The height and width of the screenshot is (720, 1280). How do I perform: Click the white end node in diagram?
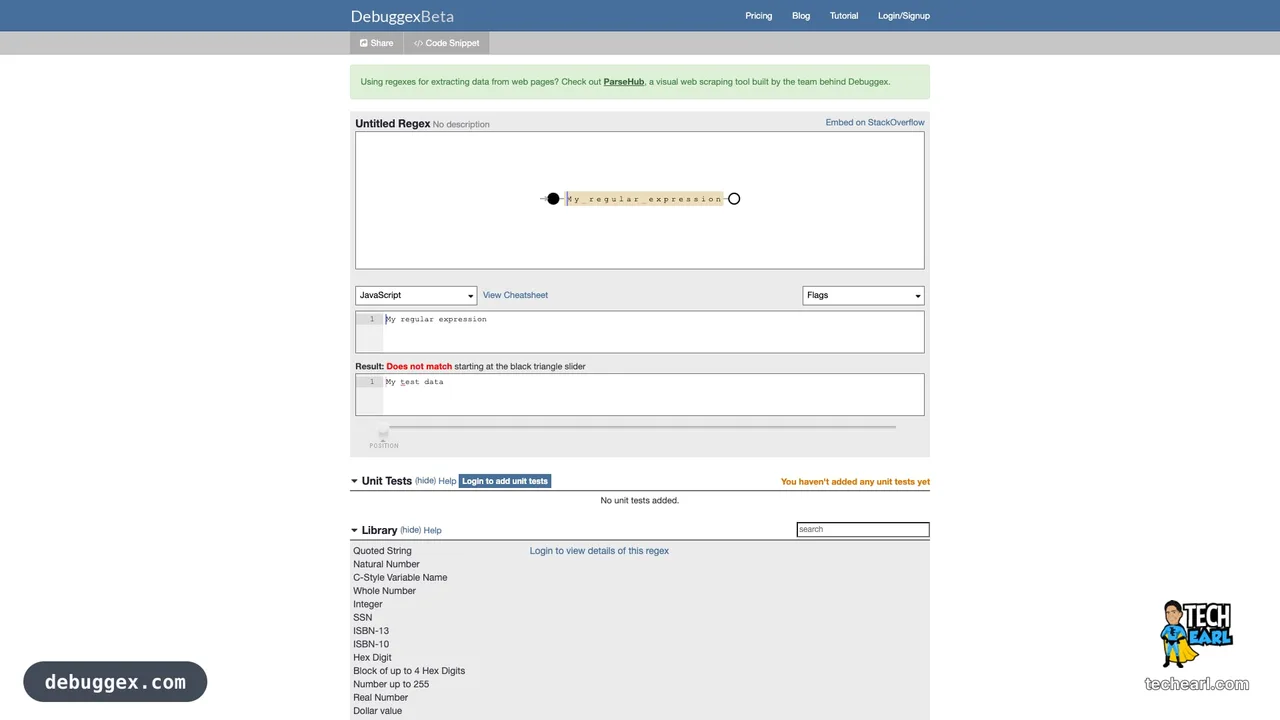click(x=734, y=199)
